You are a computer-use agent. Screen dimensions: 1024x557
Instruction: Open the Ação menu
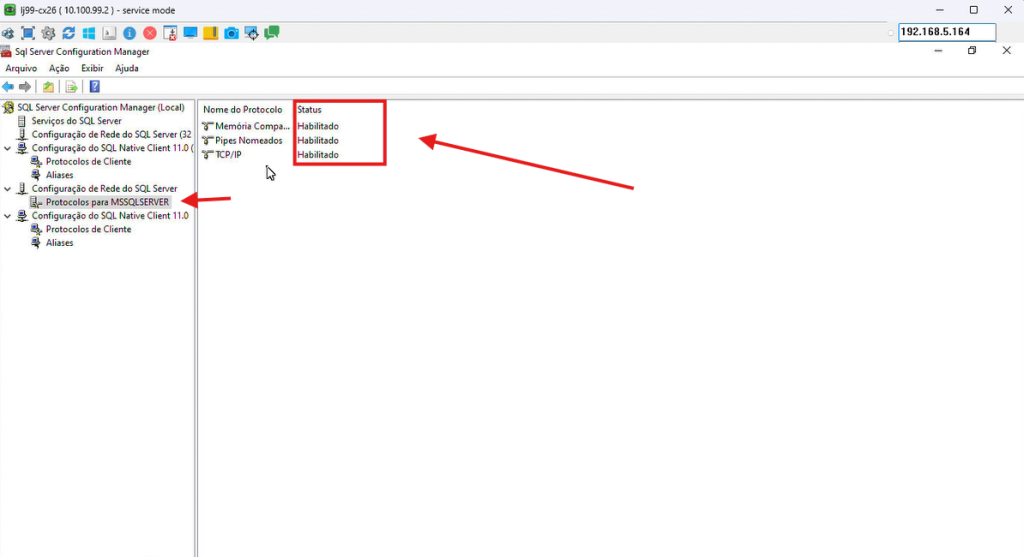coord(59,68)
